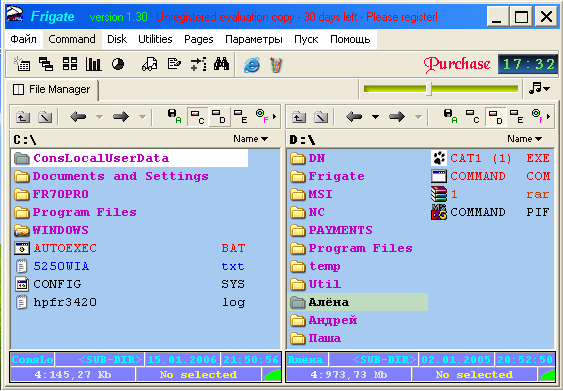This screenshot has height=391, width=563.
Task: Click the right panel up-folder icon
Action: [x=299, y=117]
